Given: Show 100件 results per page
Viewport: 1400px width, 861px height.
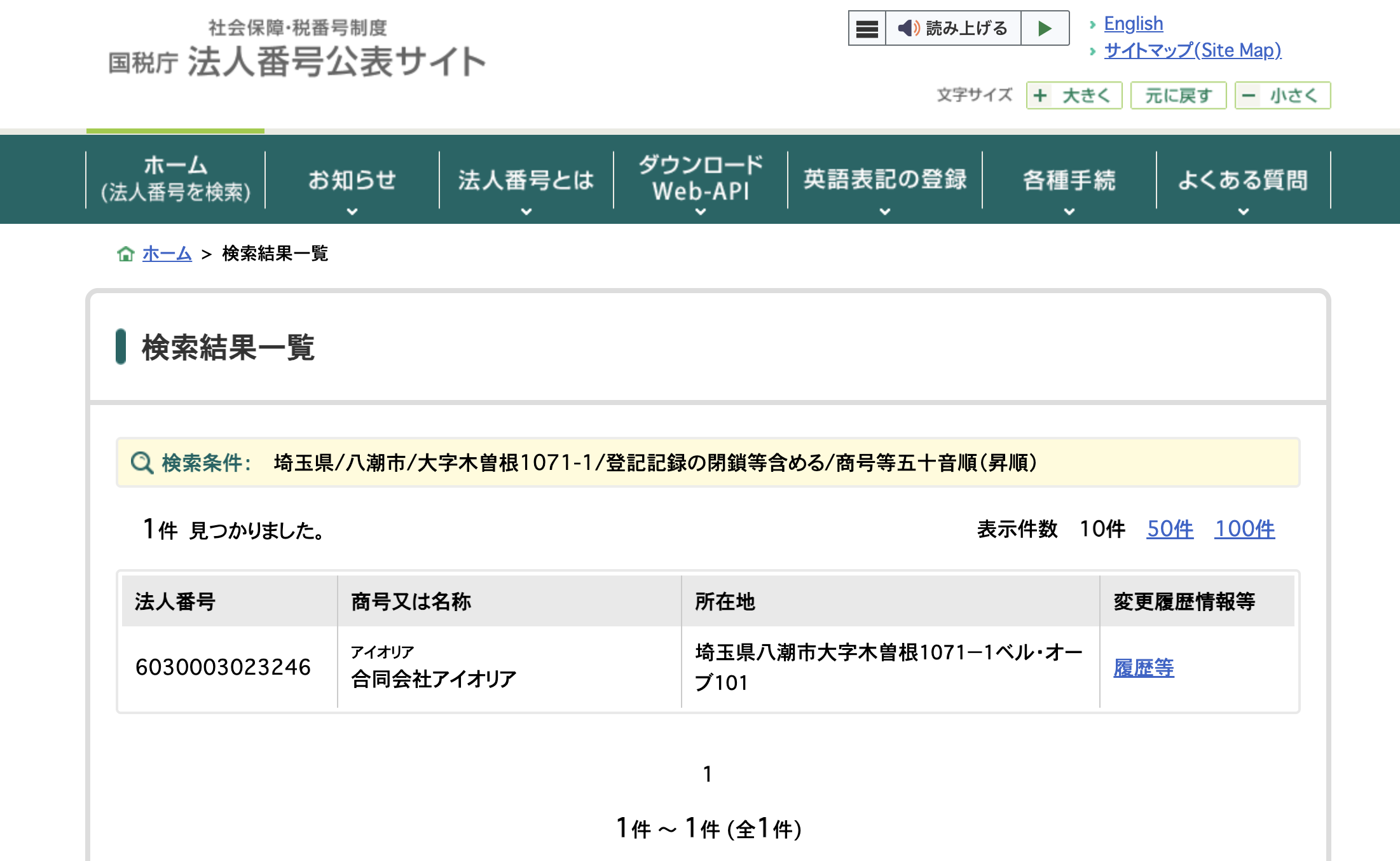Looking at the screenshot, I should 1244,528.
